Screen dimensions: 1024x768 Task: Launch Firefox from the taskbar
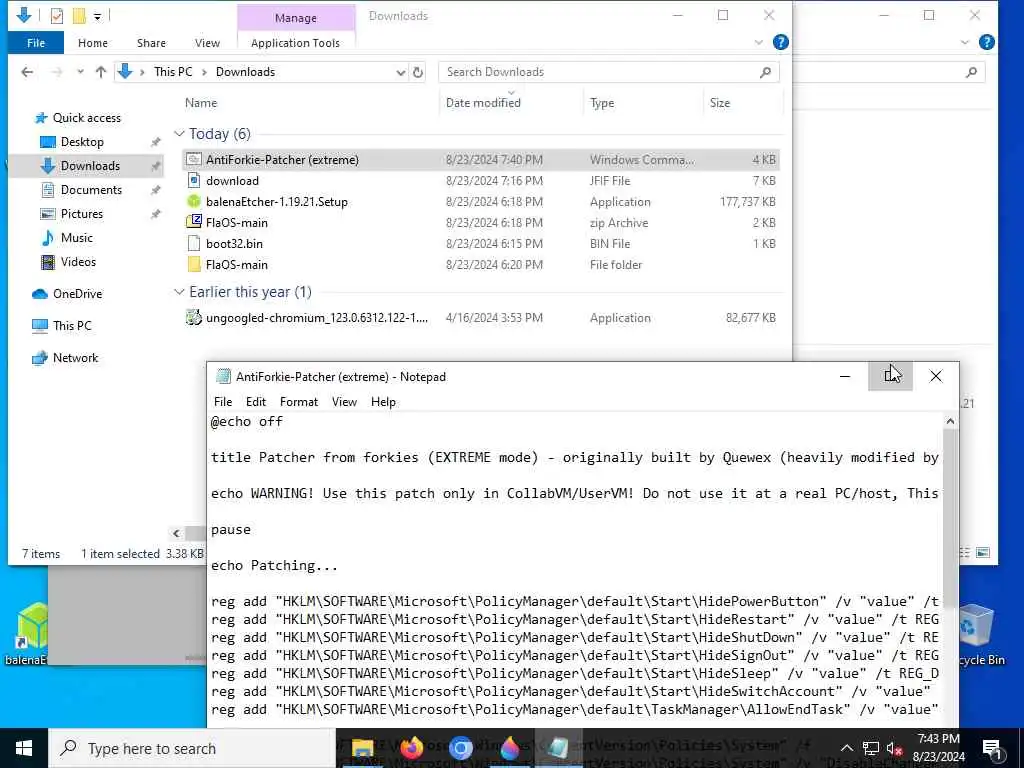[x=411, y=748]
